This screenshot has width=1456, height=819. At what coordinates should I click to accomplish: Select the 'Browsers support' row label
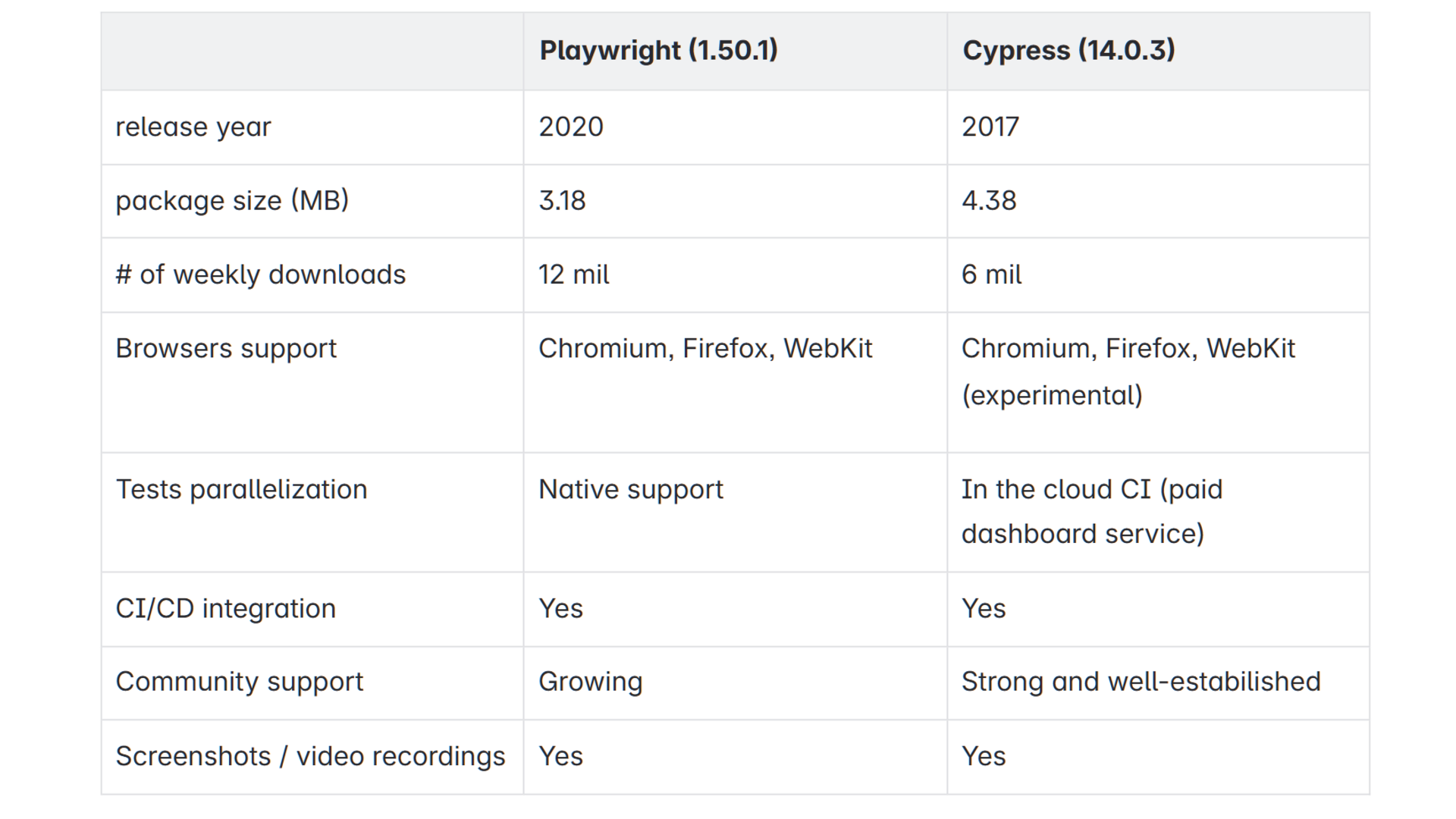[x=226, y=349]
